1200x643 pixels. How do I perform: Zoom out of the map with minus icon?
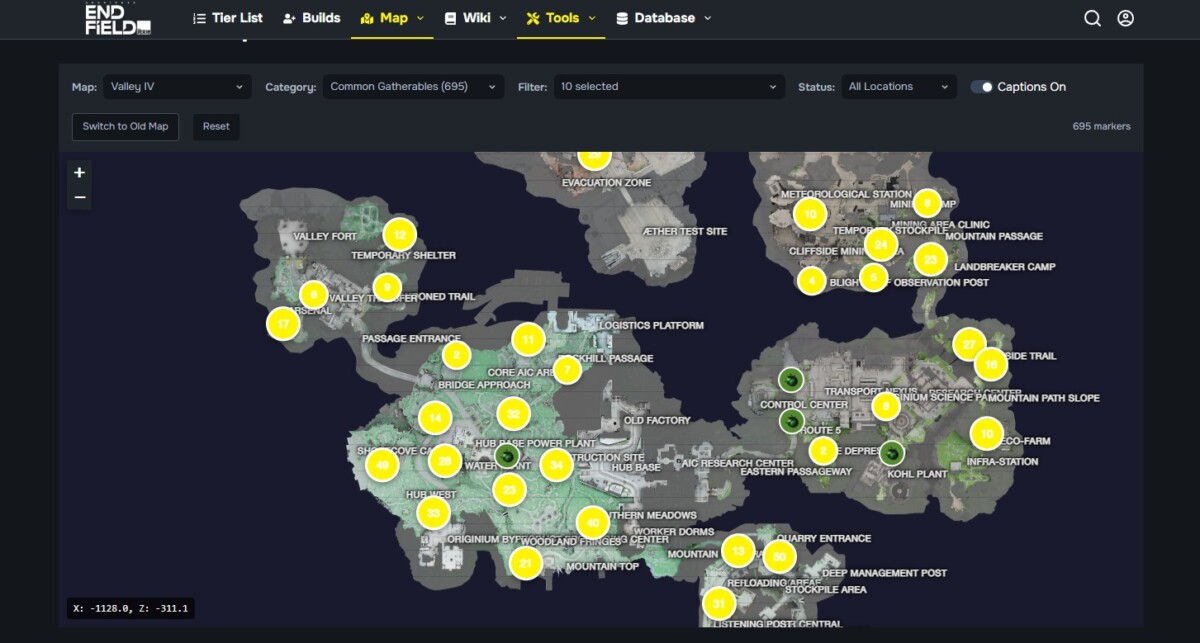79,197
